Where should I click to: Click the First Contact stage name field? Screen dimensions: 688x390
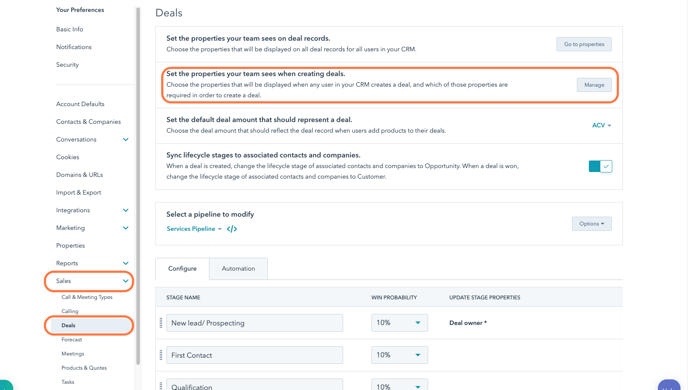coord(254,355)
